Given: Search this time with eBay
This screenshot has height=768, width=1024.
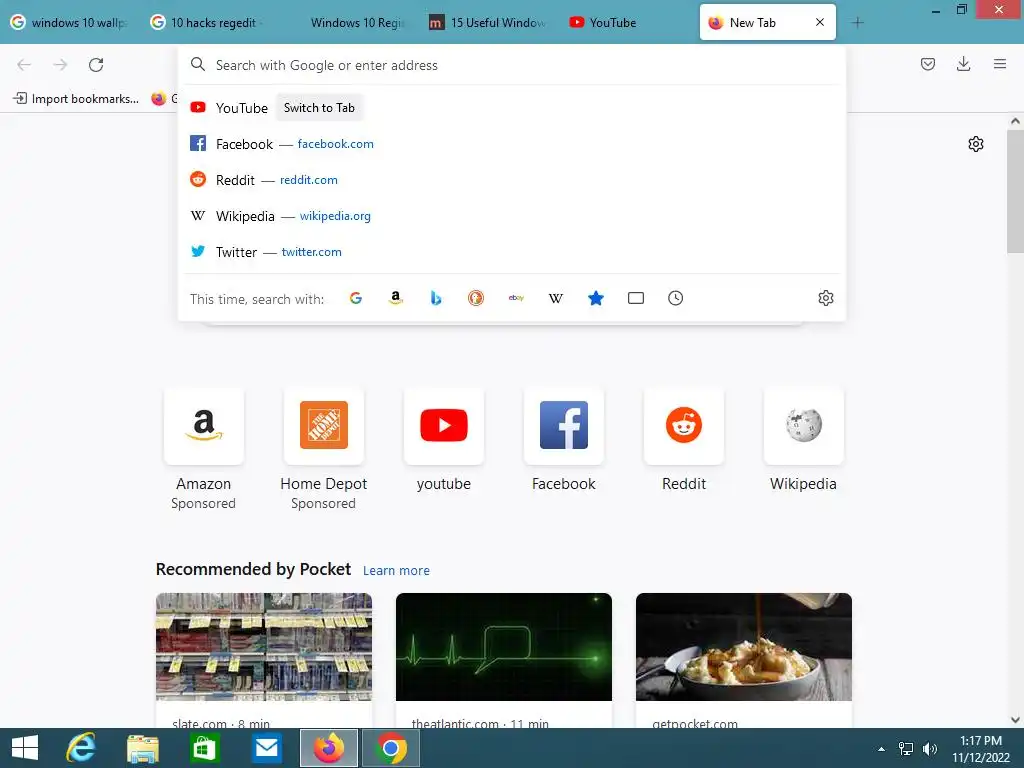Looking at the screenshot, I should click(516, 298).
